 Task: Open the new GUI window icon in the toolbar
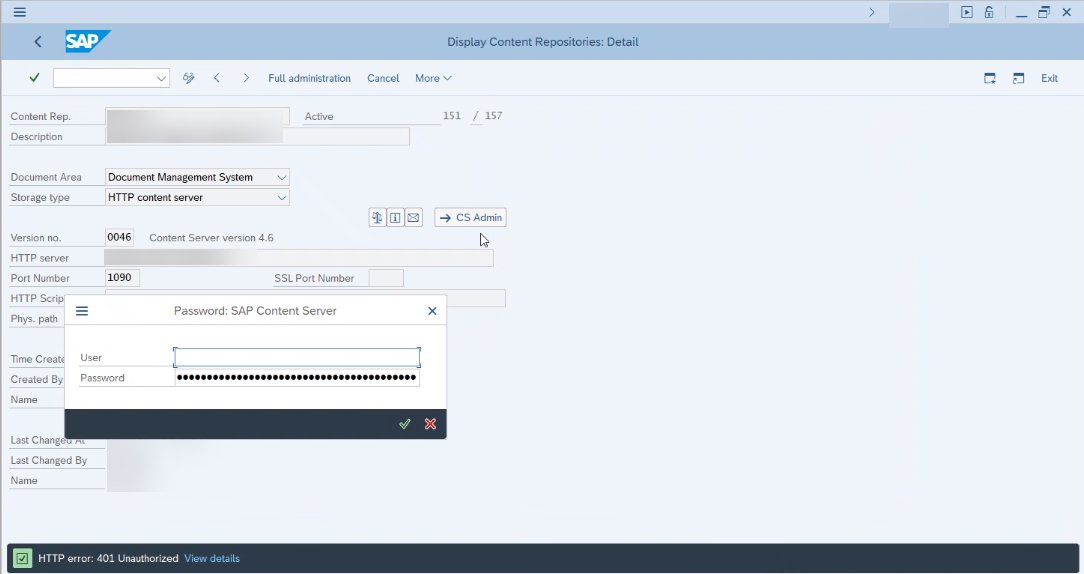click(990, 78)
